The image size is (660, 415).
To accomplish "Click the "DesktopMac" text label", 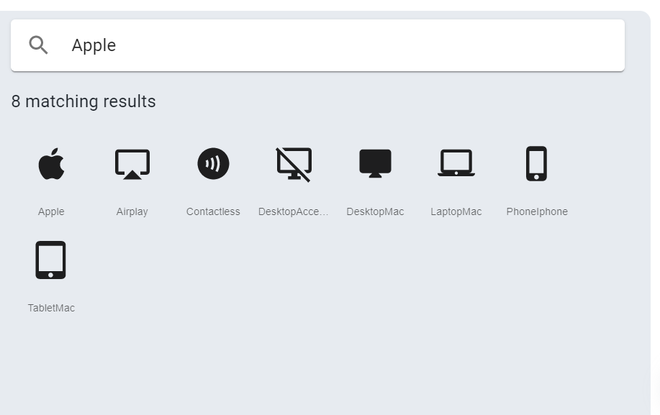I will point(375,211).
